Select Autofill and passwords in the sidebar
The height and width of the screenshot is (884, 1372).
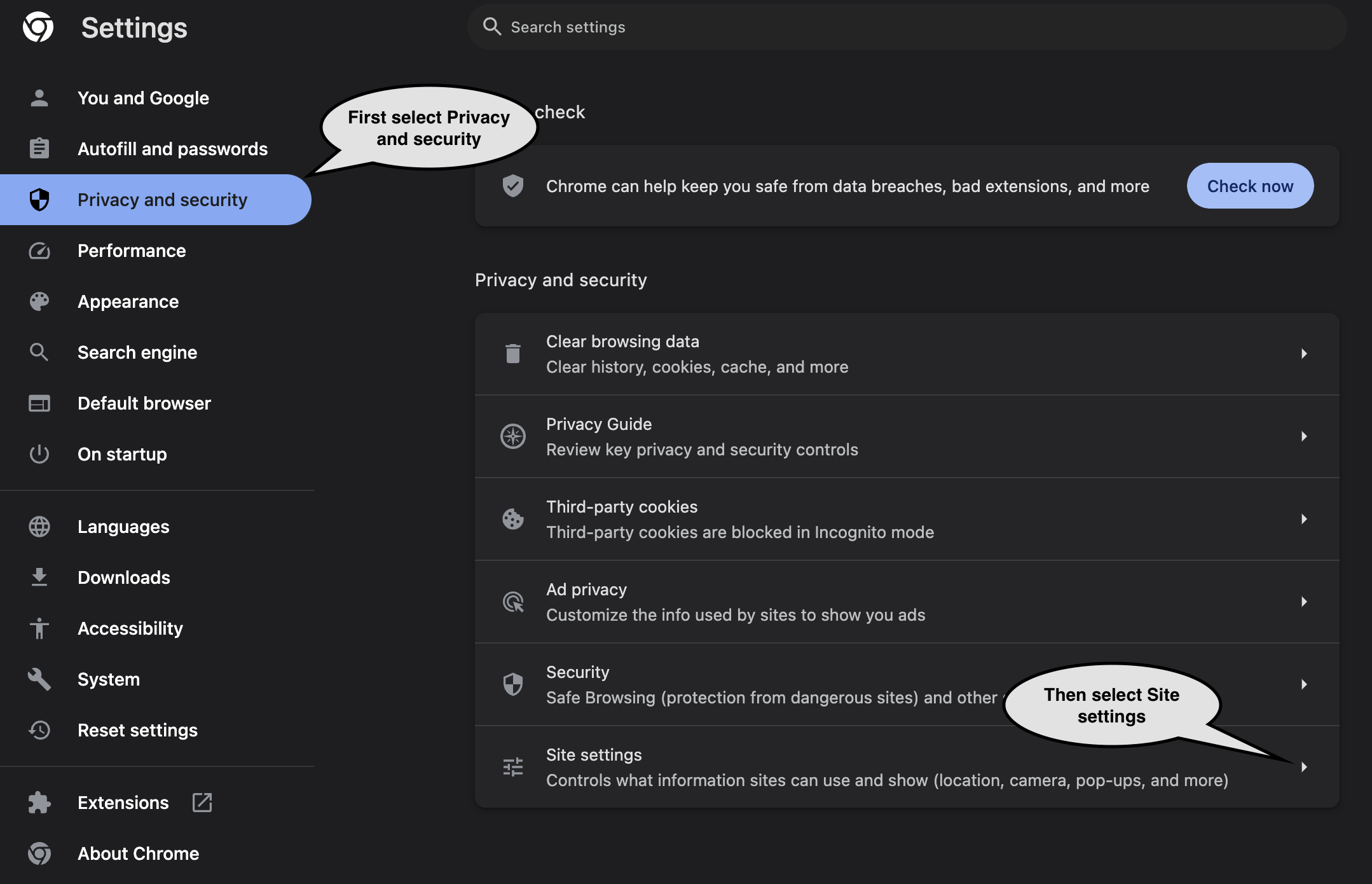click(172, 149)
